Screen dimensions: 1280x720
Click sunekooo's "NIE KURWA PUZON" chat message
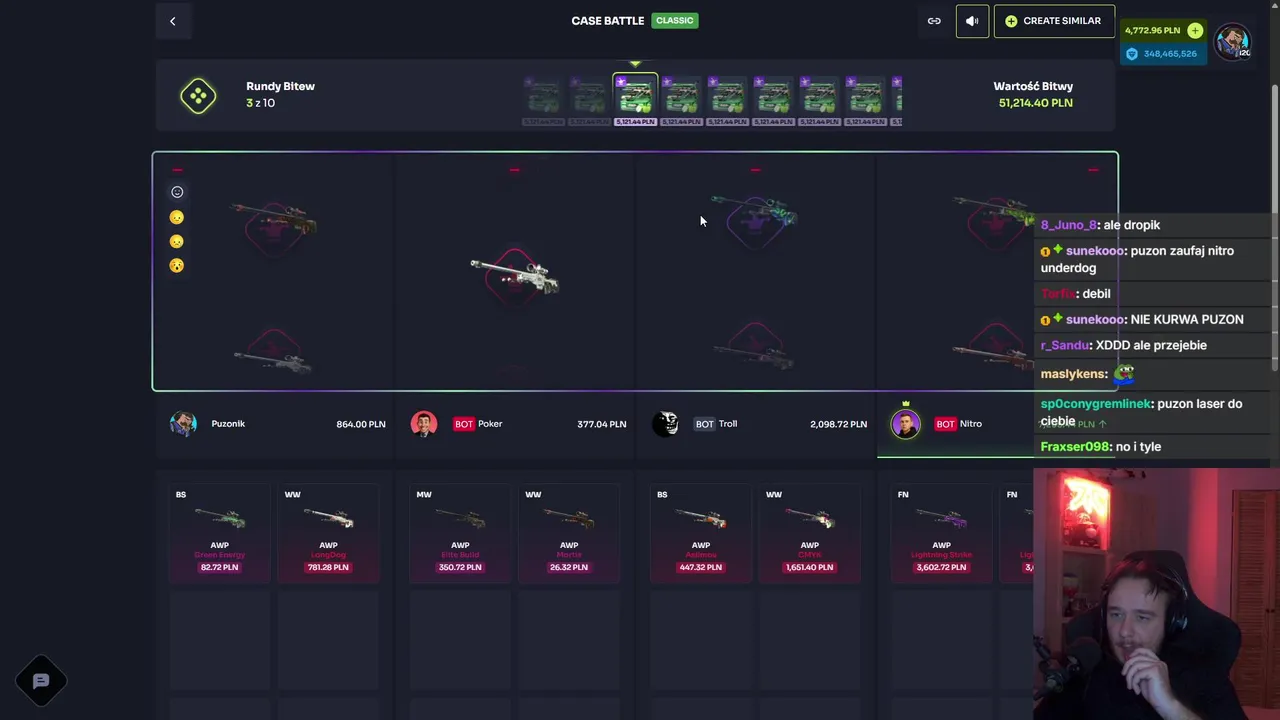[x=1142, y=320]
